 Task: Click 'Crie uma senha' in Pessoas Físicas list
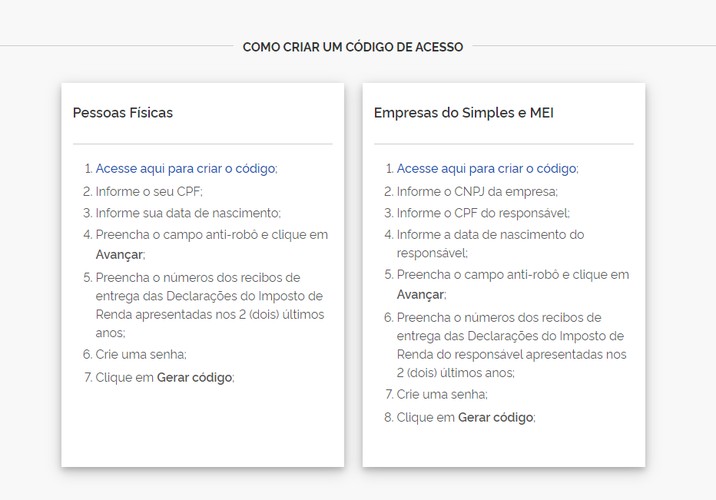pos(141,354)
